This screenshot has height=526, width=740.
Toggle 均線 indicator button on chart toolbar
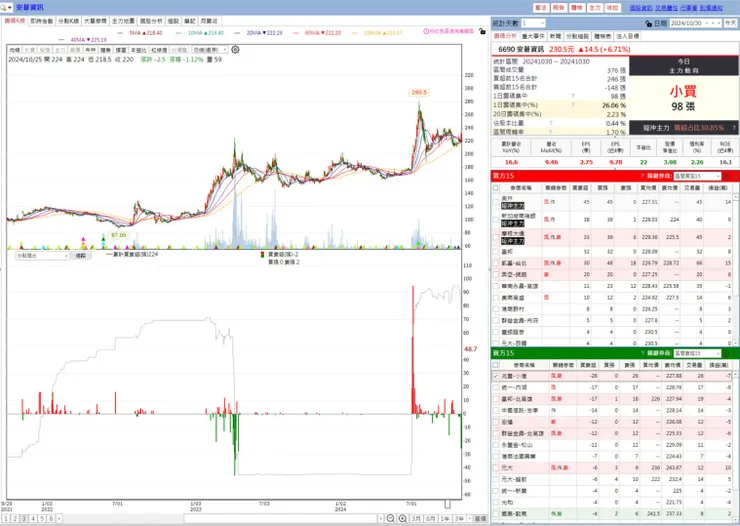tap(15, 50)
